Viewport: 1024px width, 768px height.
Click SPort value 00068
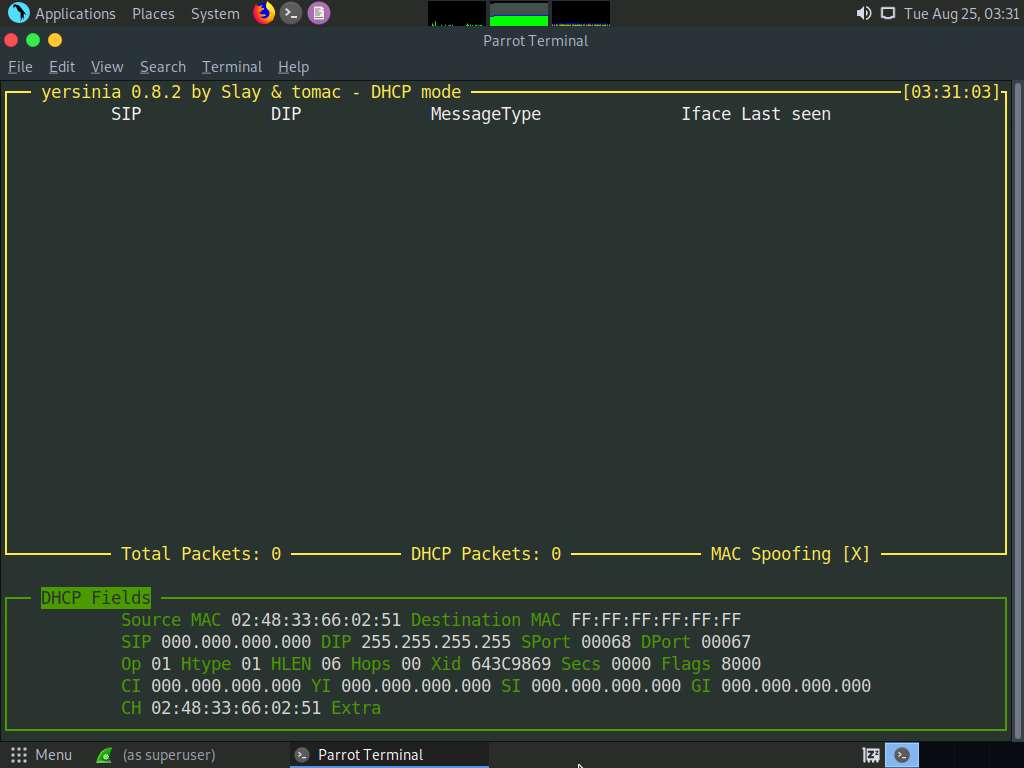coord(606,642)
